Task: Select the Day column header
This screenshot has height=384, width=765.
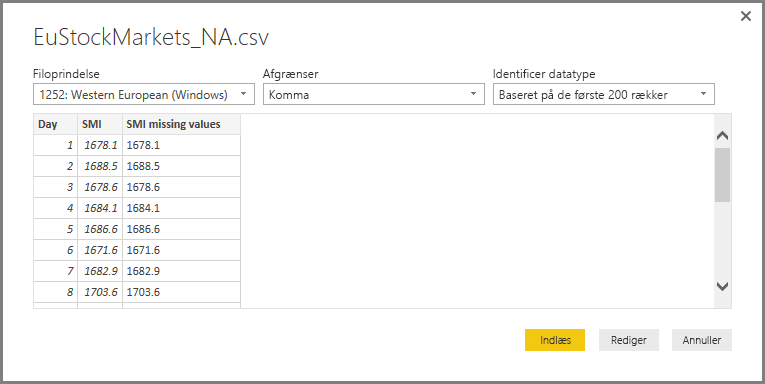Action: [55, 124]
